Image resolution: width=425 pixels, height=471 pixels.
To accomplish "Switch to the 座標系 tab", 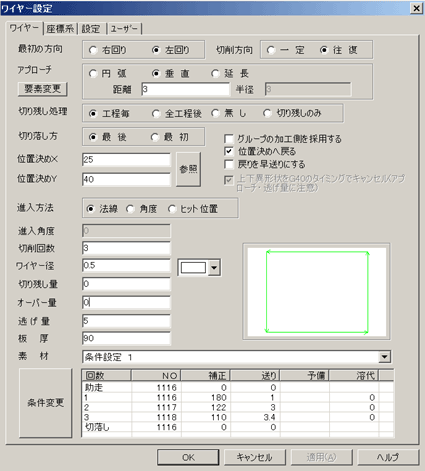I will [x=60, y=29].
